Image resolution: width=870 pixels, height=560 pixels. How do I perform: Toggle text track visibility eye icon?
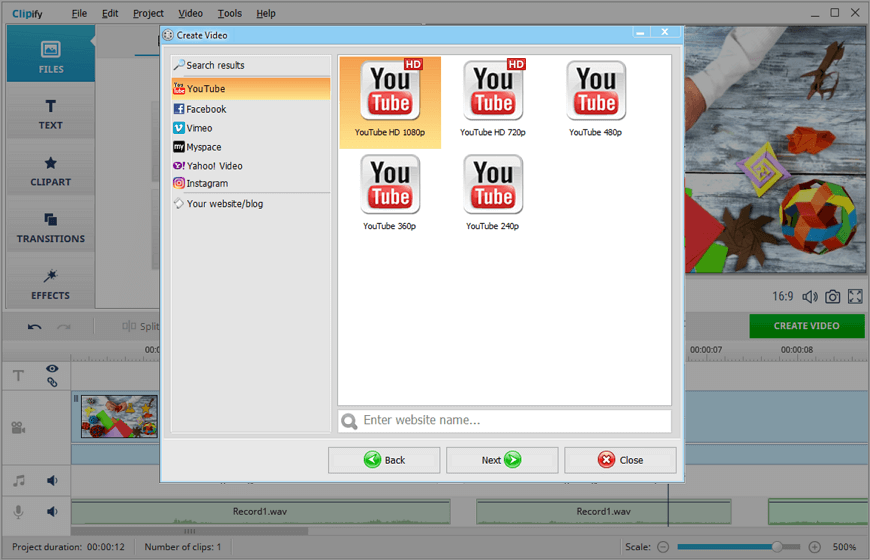(x=52, y=369)
